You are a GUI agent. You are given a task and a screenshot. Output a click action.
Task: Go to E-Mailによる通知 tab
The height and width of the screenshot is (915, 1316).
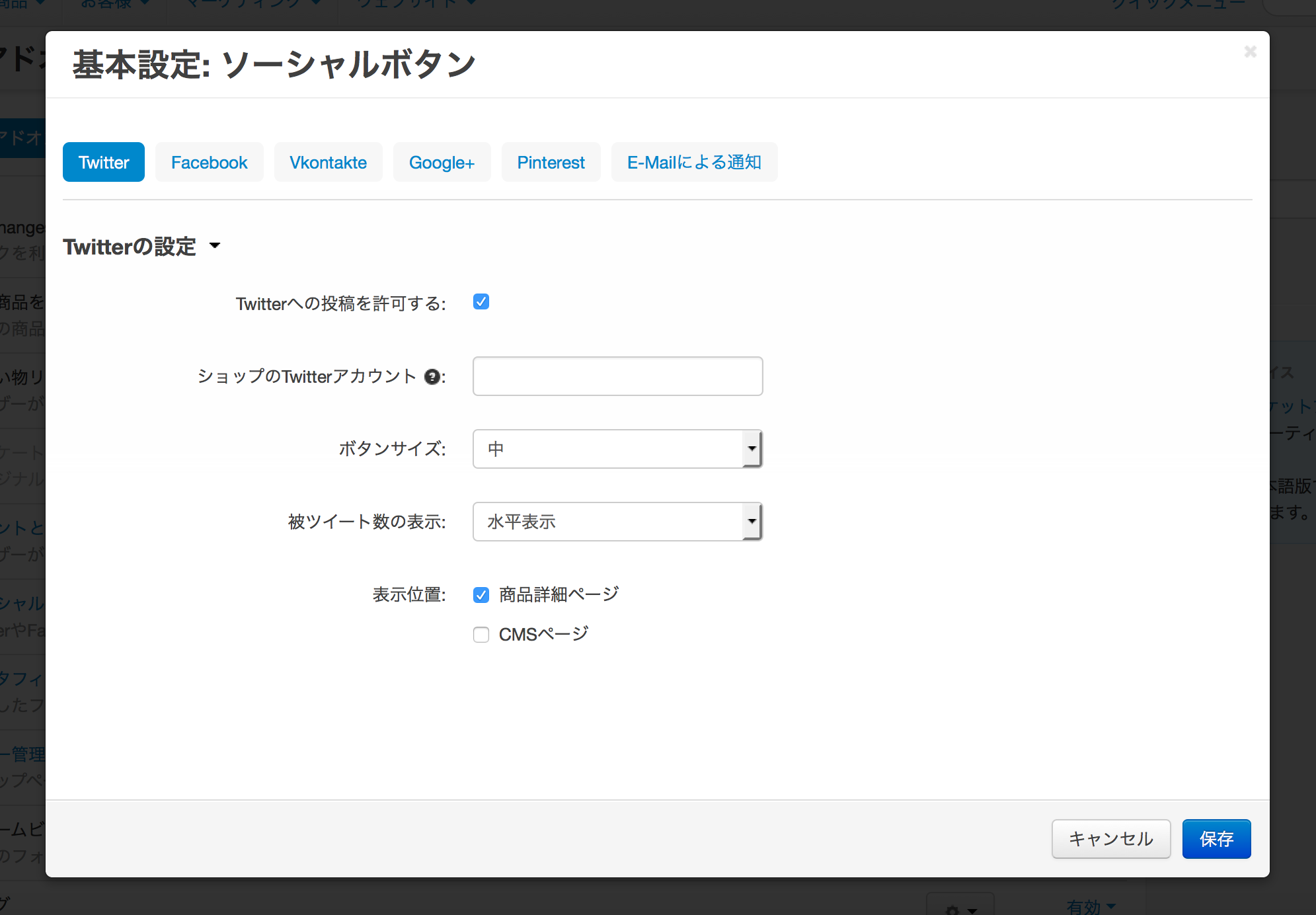click(694, 162)
